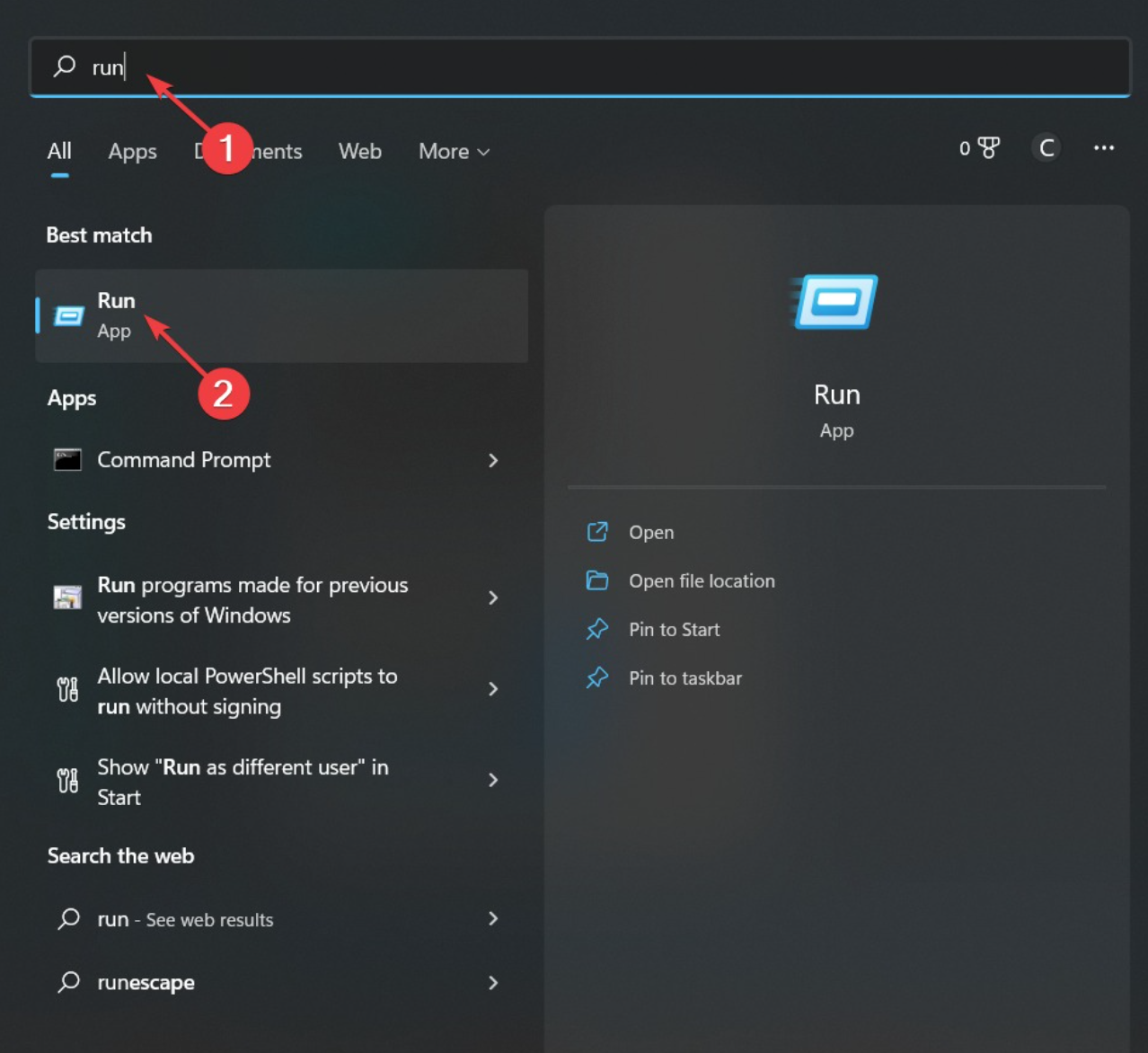Click the search field containing 'run'
This screenshot has height=1053, width=1148.
(x=580, y=66)
